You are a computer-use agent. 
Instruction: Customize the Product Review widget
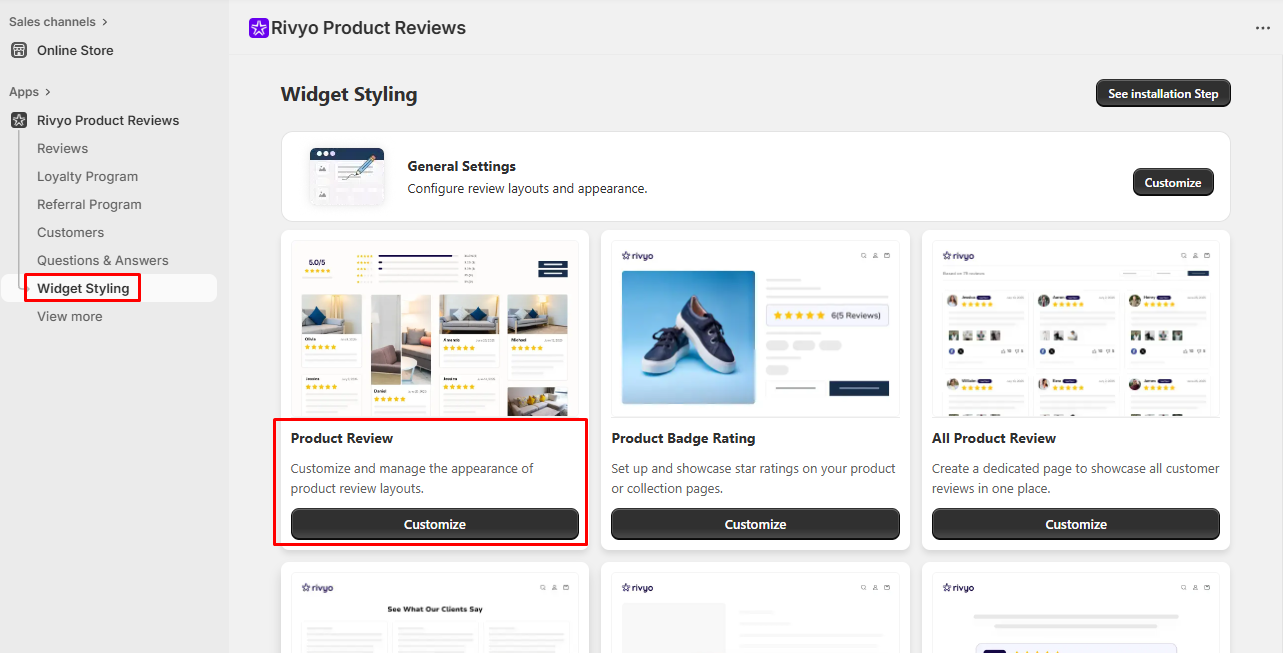click(435, 524)
